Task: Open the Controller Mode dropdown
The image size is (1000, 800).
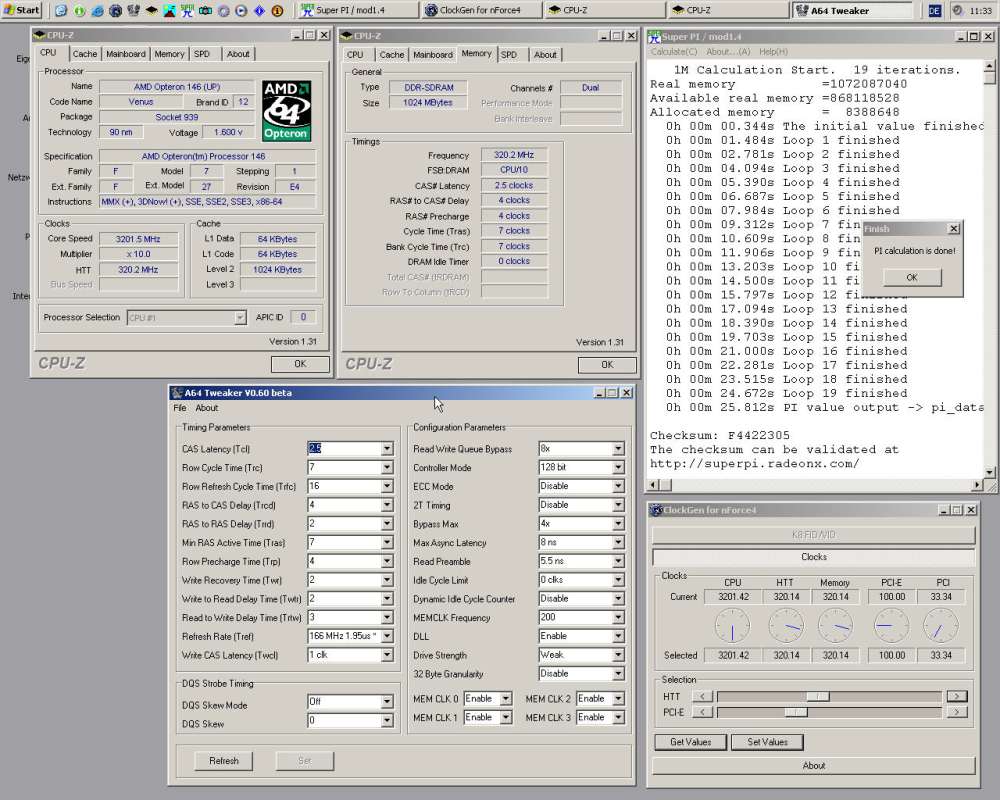Action: click(618, 468)
